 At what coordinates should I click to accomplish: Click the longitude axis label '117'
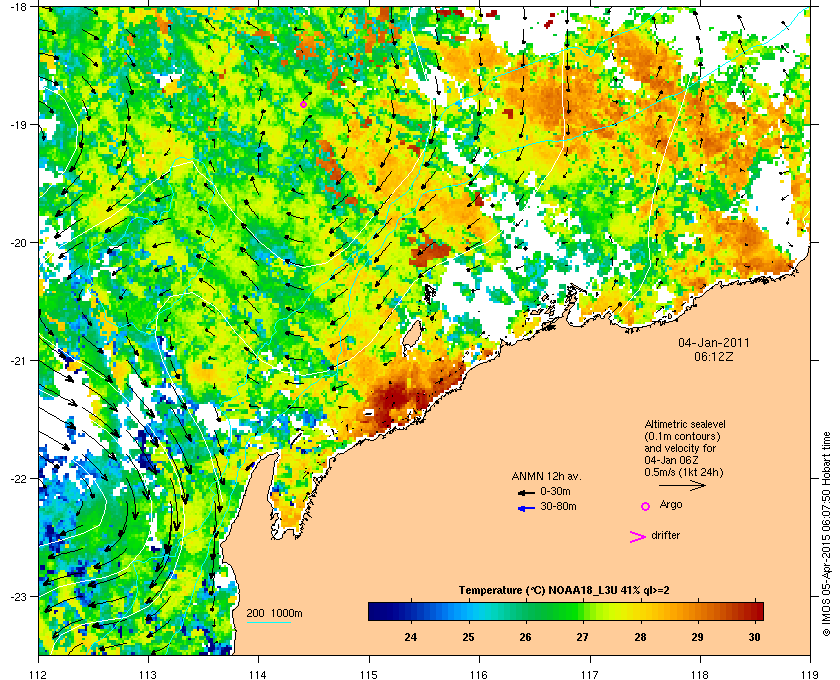590,675
